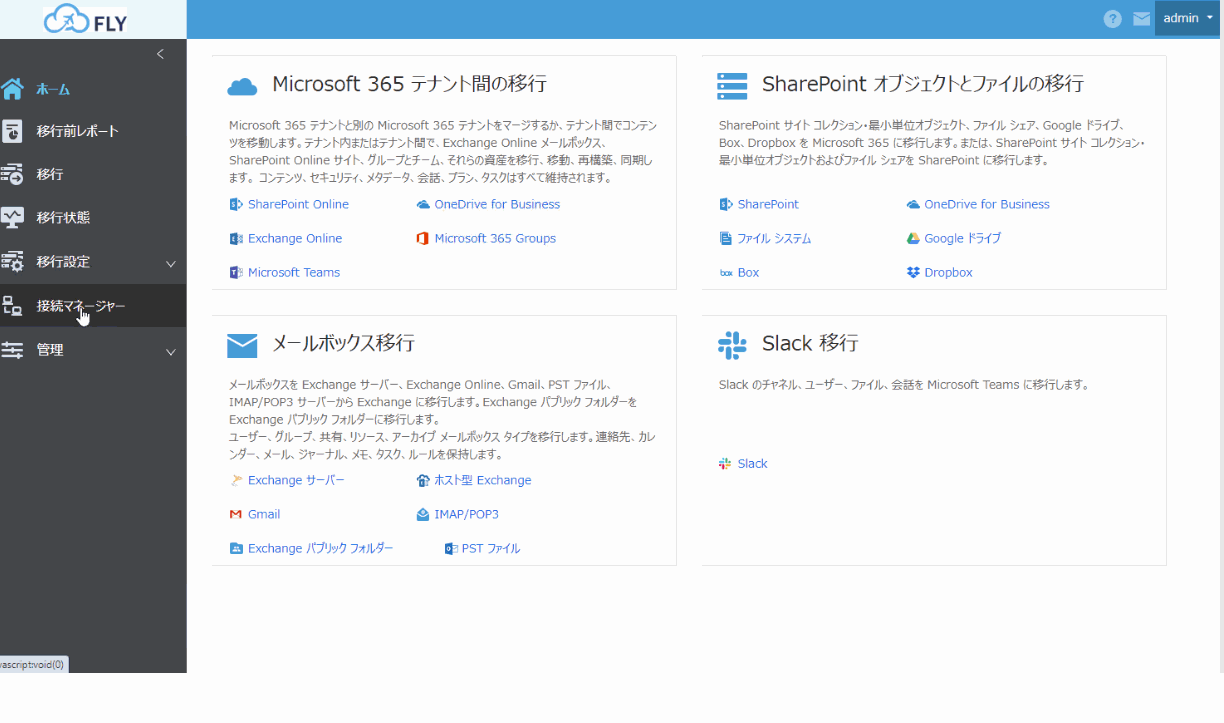
Task: Click the ホスト型 Exchange icon
Action: pyautogui.click(x=423, y=480)
